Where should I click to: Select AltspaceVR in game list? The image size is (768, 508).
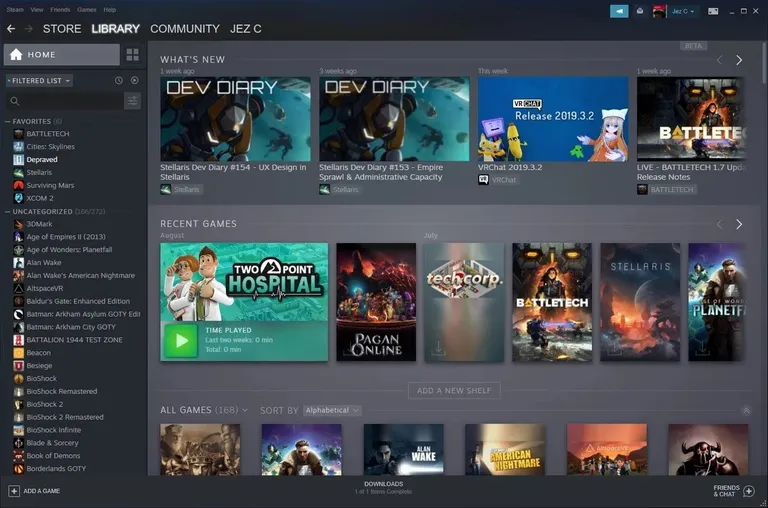(x=45, y=289)
